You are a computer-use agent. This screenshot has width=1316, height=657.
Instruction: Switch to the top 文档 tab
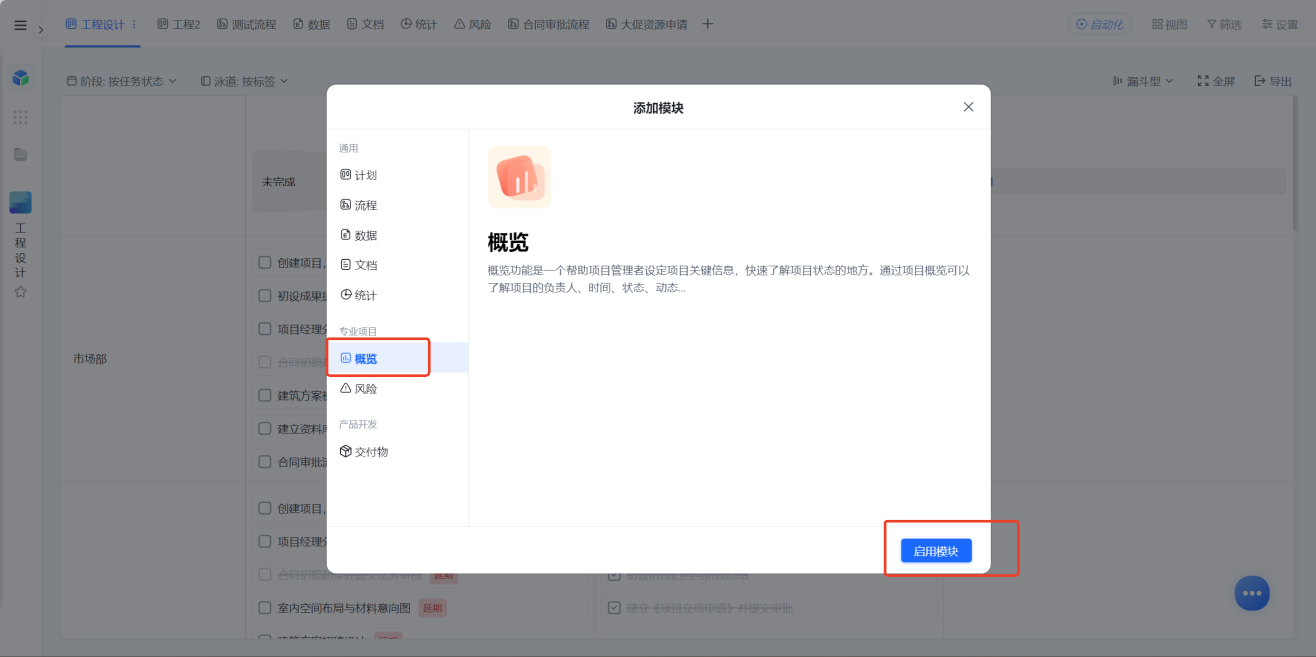tap(365, 24)
